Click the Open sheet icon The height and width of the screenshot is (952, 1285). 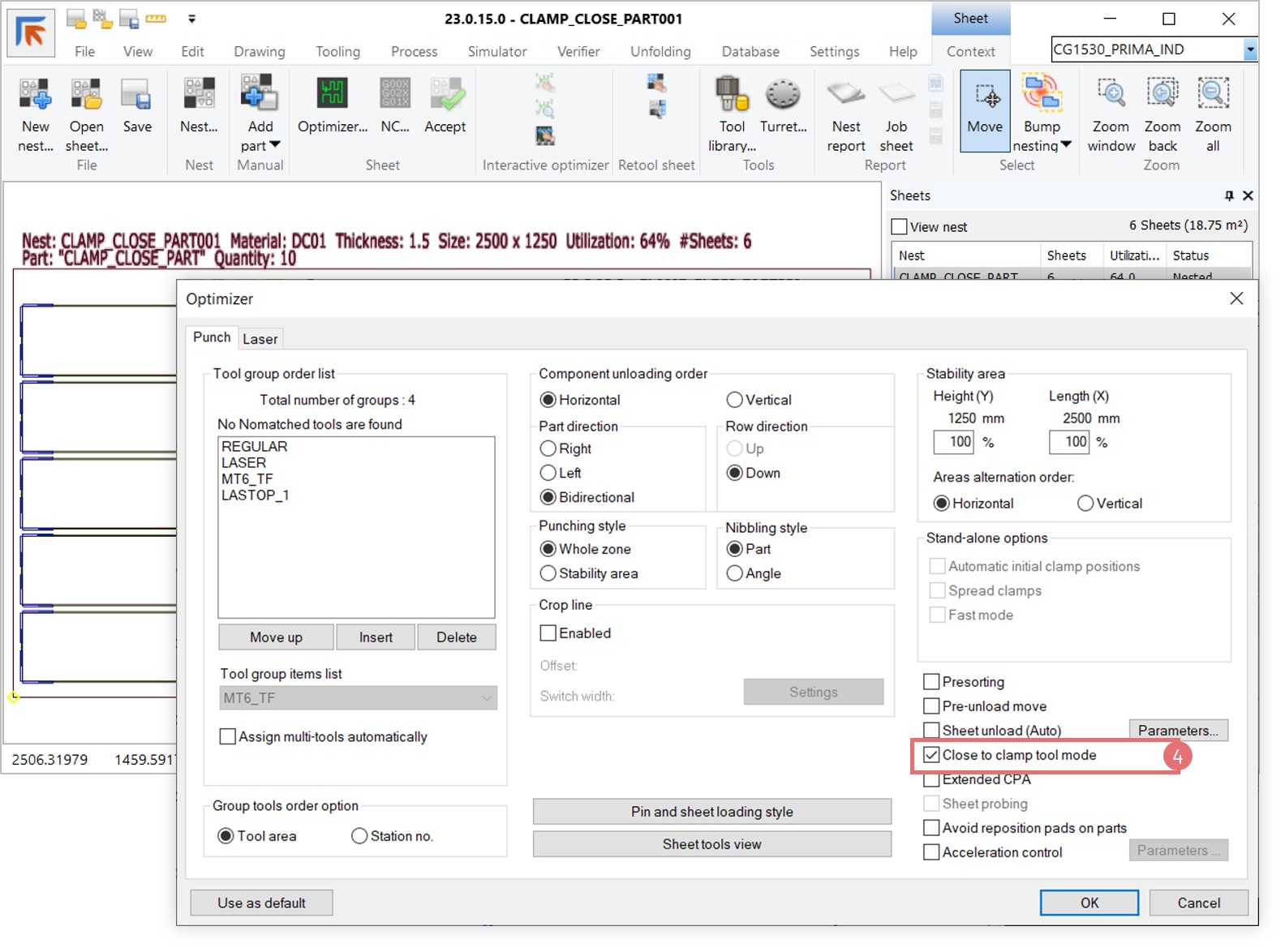click(86, 96)
